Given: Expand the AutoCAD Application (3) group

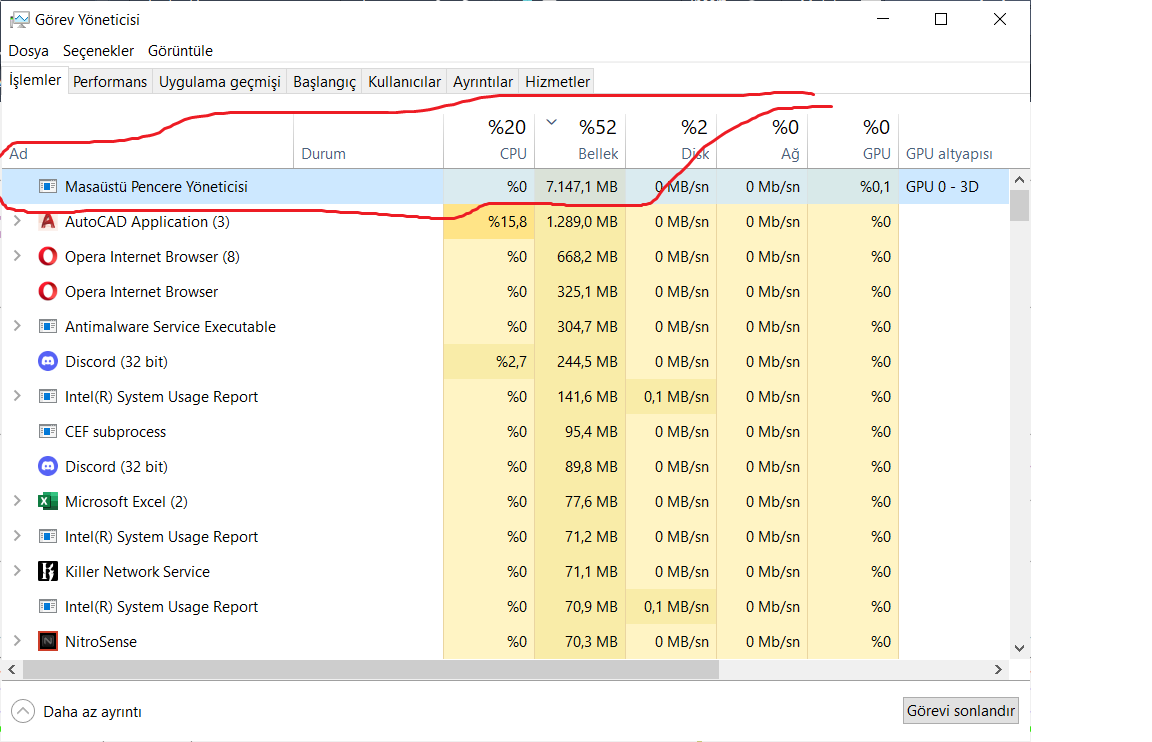Looking at the screenshot, I should pos(17,221).
